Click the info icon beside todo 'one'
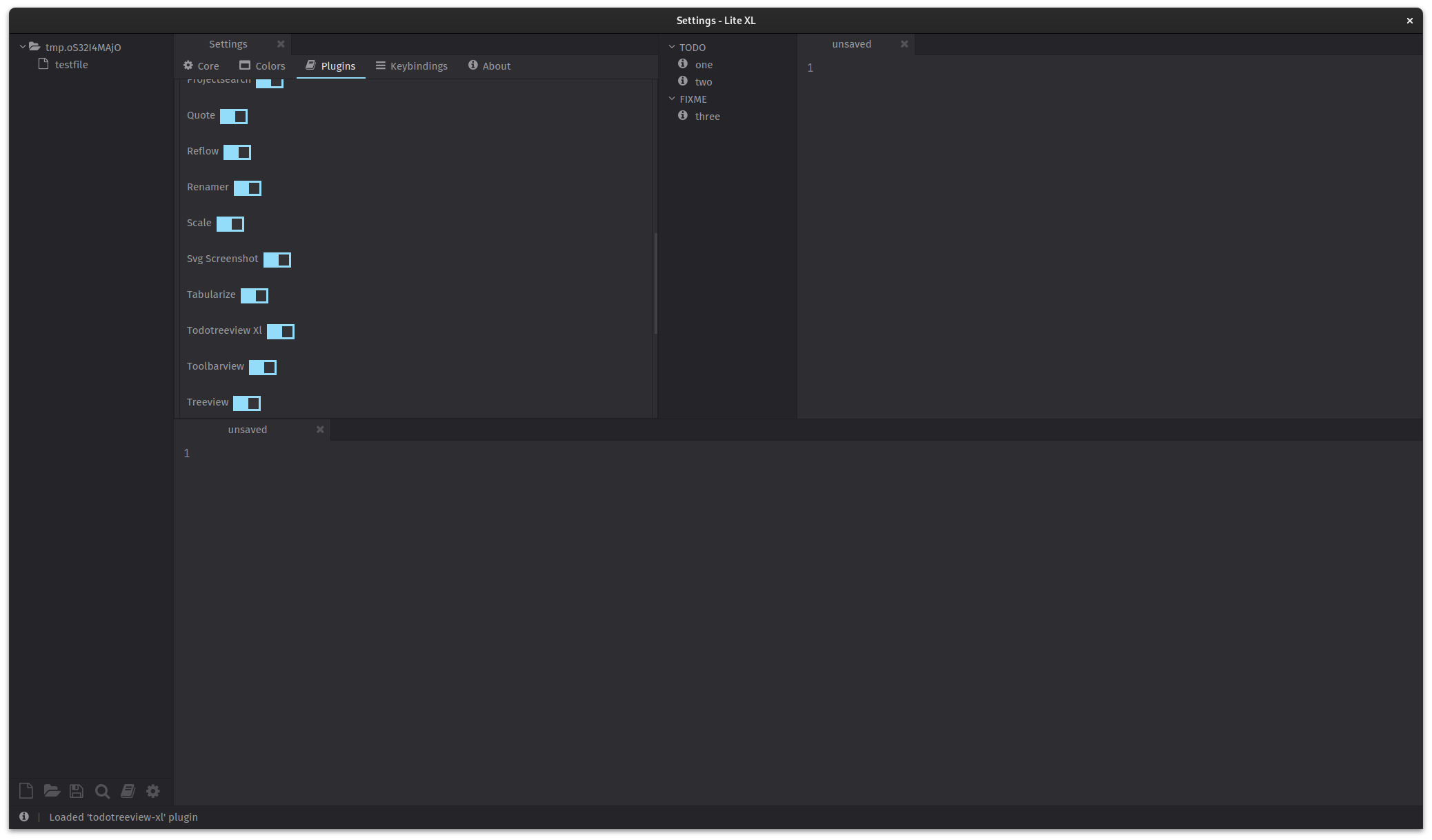 [x=683, y=63]
